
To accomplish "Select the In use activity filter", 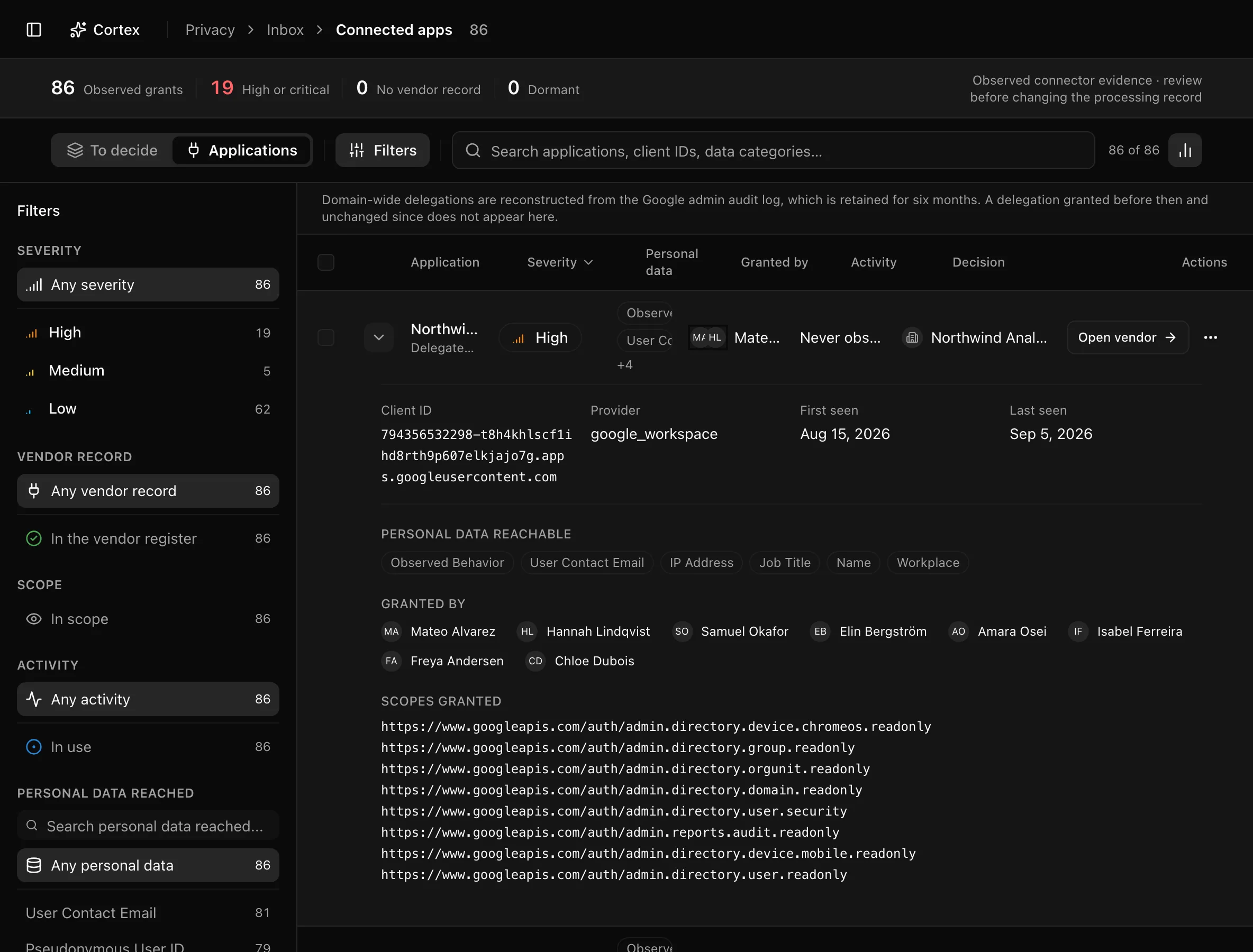I will 148,747.
